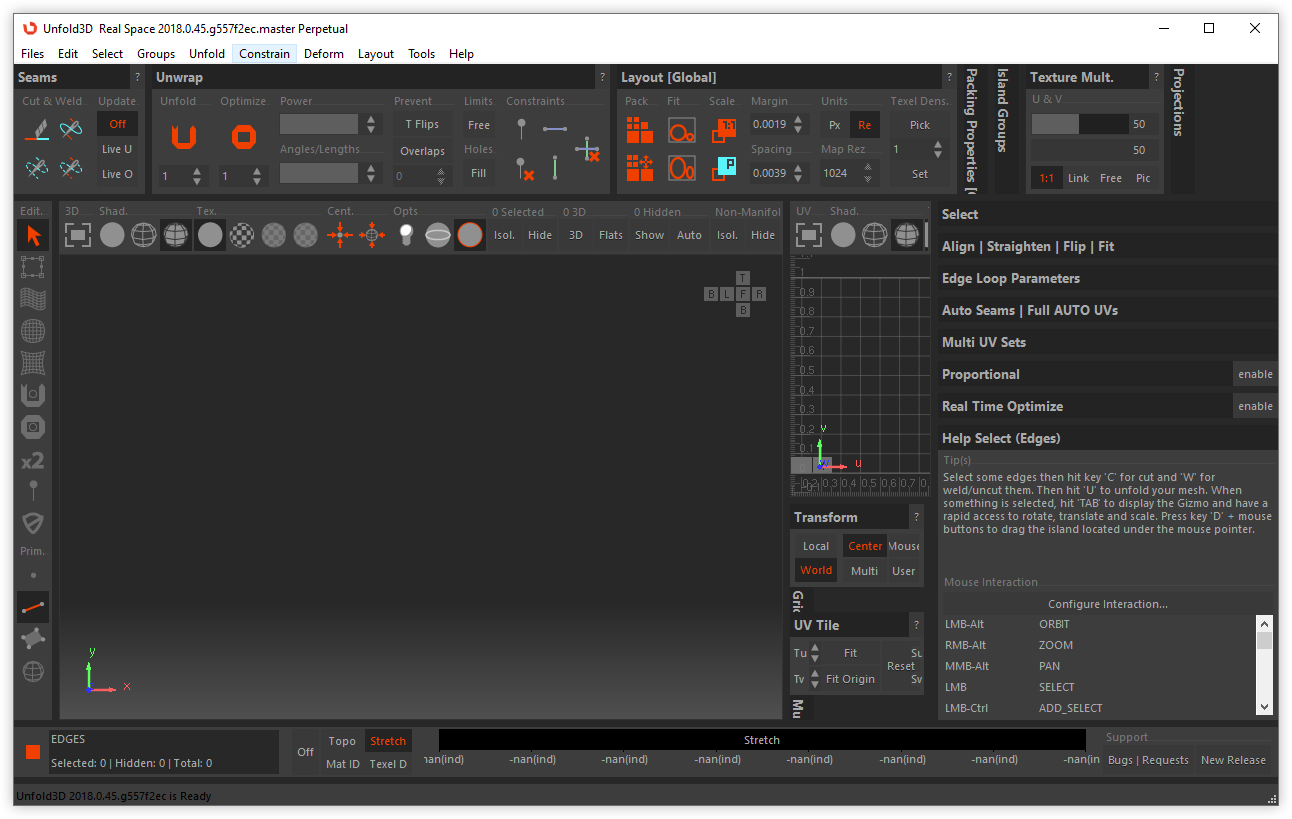Click the lower Fit ovals icon in Layout
The image size is (1292, 819).
pyautogui.click(x=682, y=167)
